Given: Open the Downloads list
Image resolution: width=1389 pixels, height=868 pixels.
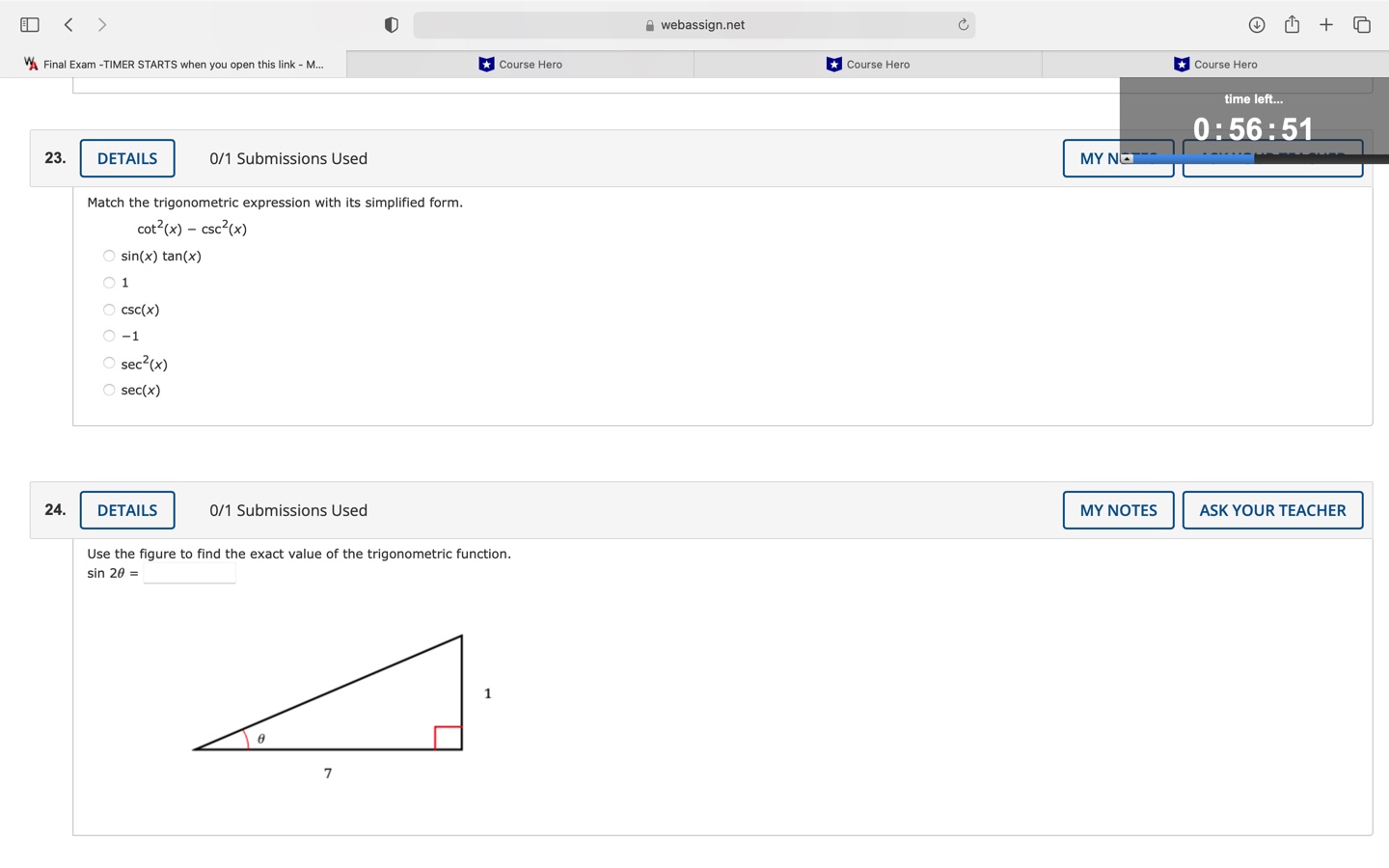Looking at the screenshot, I should pos(1257,24).
